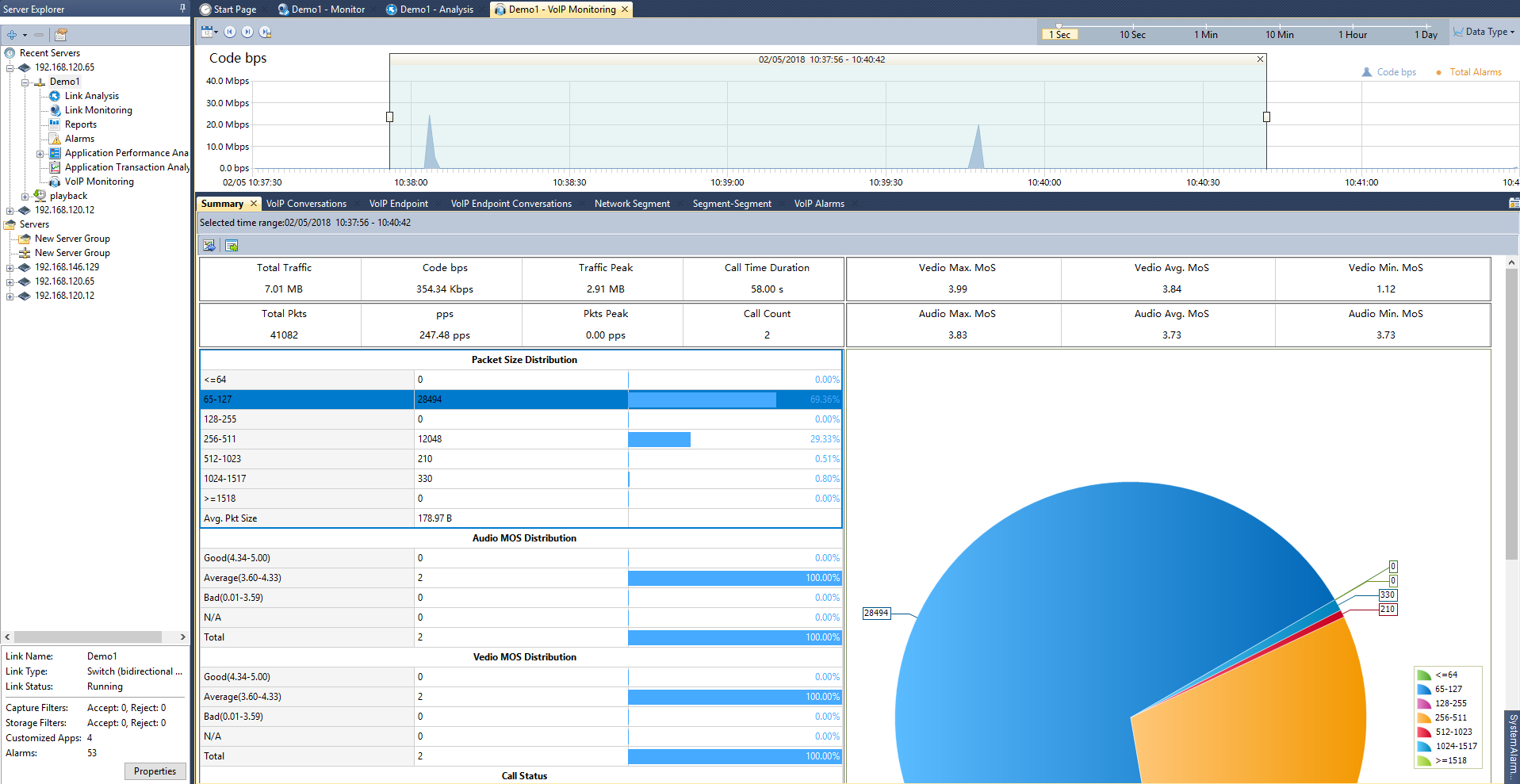1520x784 pixels.
Task: Pin the Server Explorer panel
Action: point(182,8)
